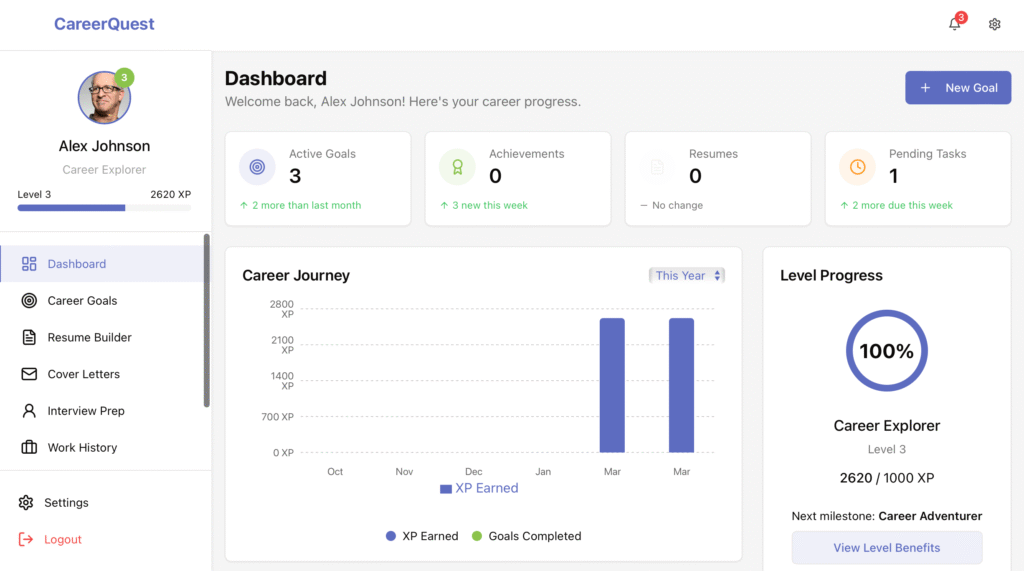Log out using the Logout link
The height and width of the screenshot is (571, 1024).
pyautogui.click(x=62, y=540)
